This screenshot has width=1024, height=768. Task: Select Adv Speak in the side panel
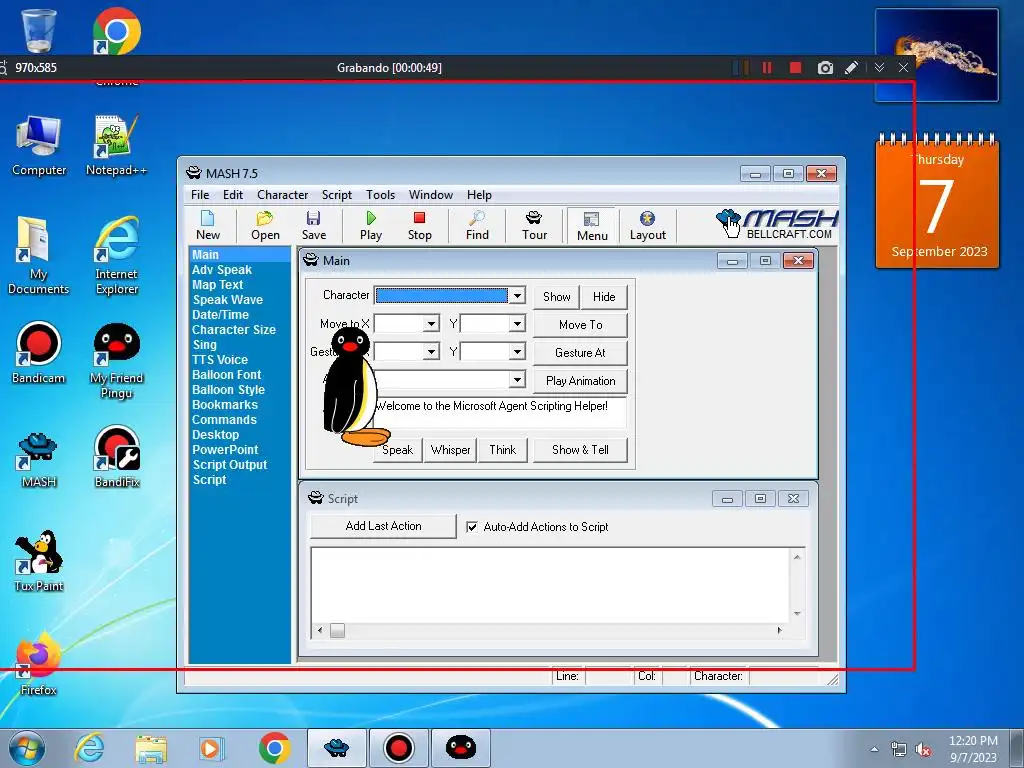coord(222,270)
